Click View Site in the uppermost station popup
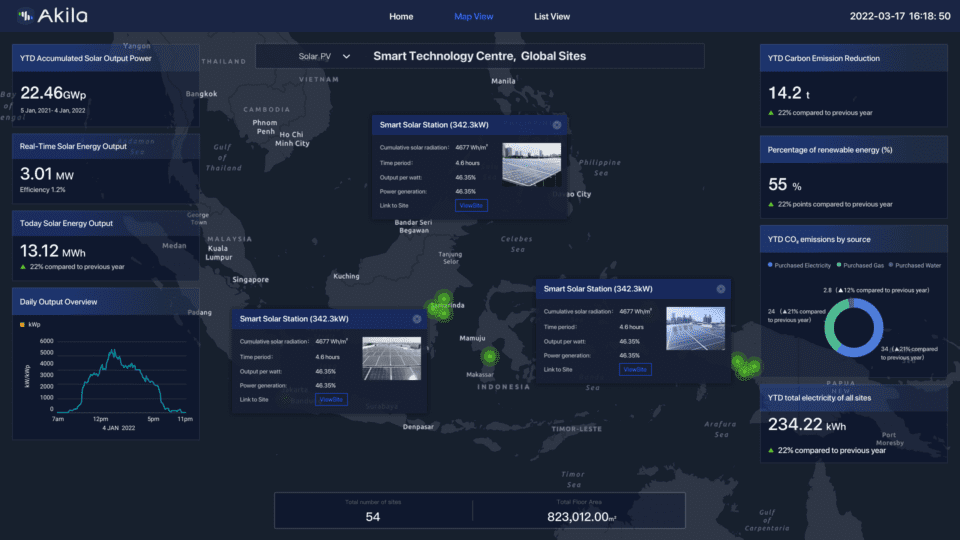The width and height of the screenshot is (960, 540). tap(470, 205)
